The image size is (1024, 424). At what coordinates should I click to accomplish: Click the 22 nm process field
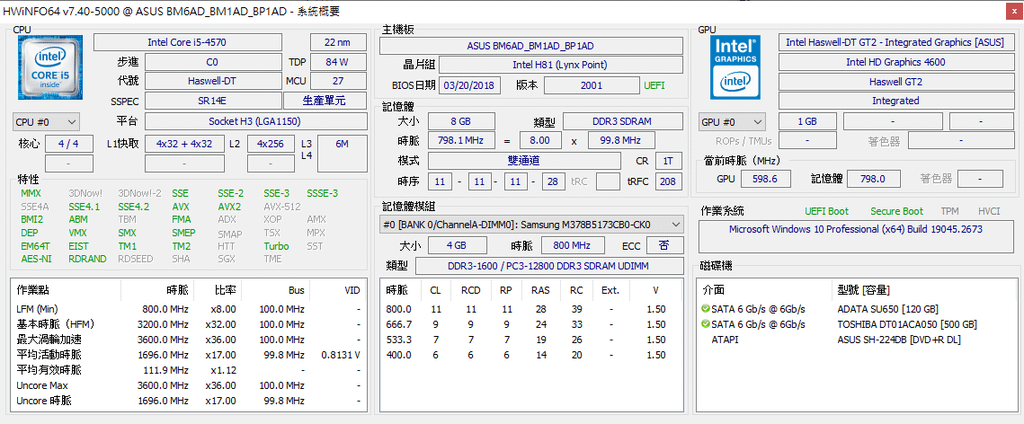click(x=338, y=42)
